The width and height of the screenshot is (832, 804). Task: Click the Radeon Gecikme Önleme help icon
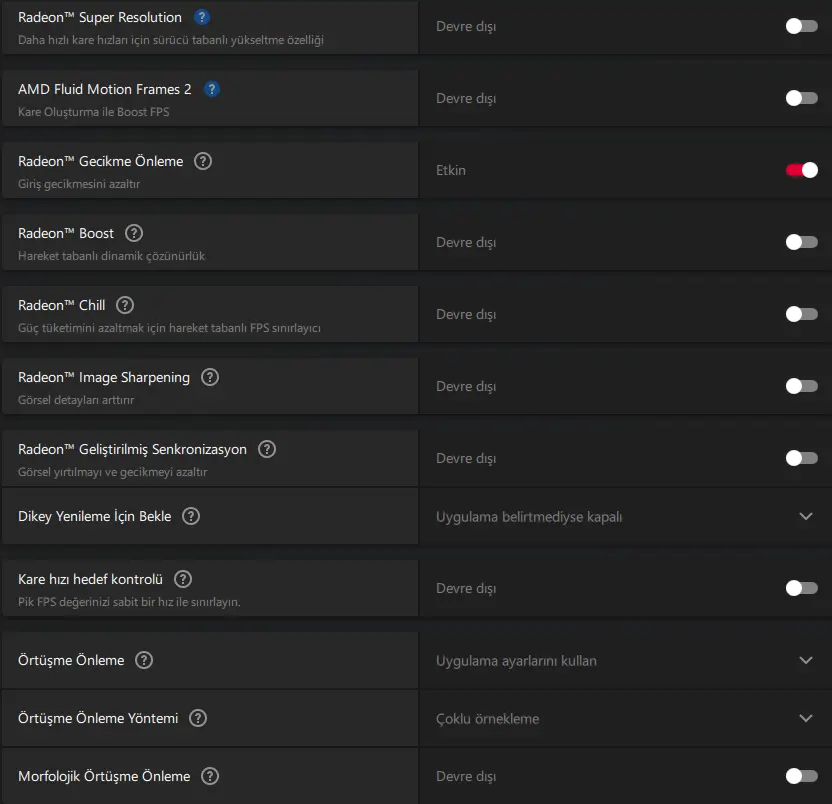click(203, 161)
